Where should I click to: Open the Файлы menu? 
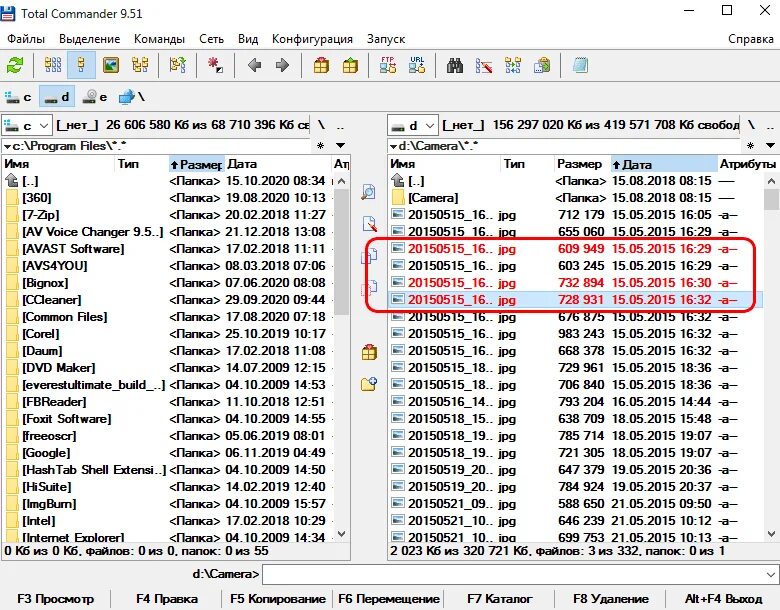click(x=26, y=39)
